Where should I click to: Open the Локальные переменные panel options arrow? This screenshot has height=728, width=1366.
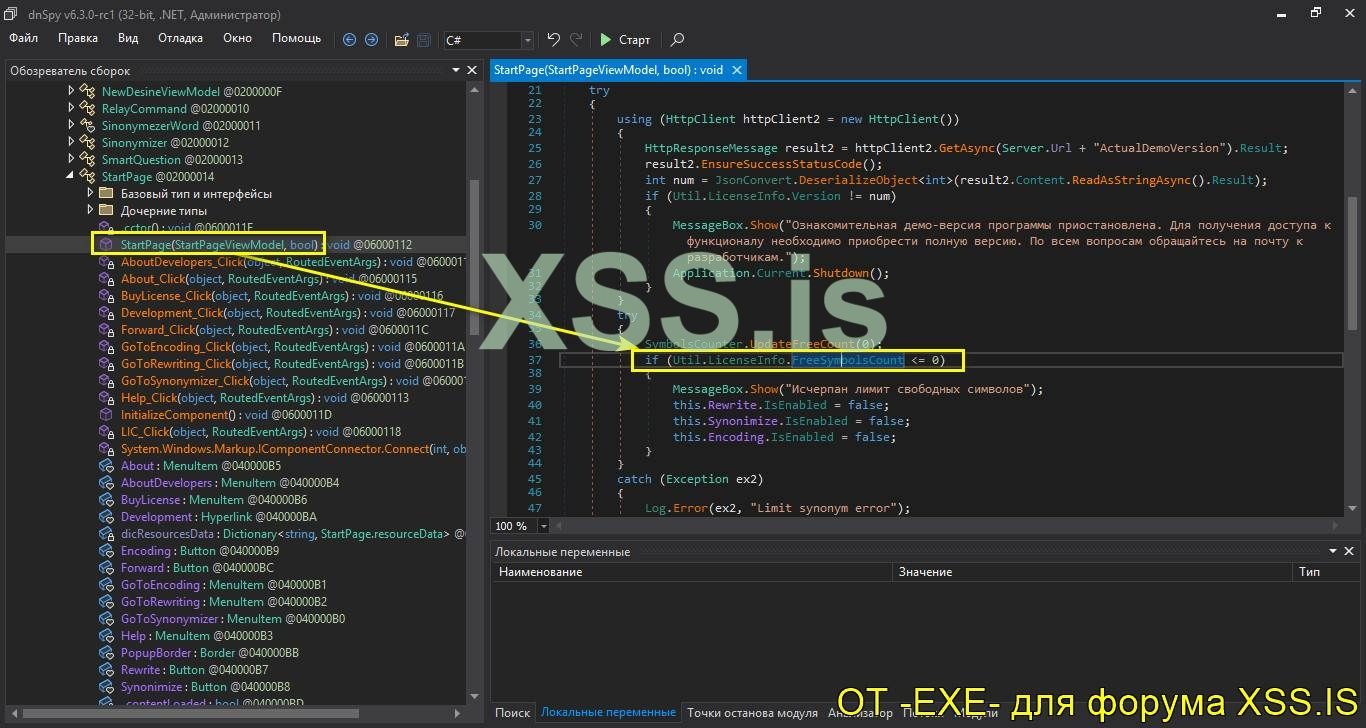pyautogui.click(x=1333, y=551)
